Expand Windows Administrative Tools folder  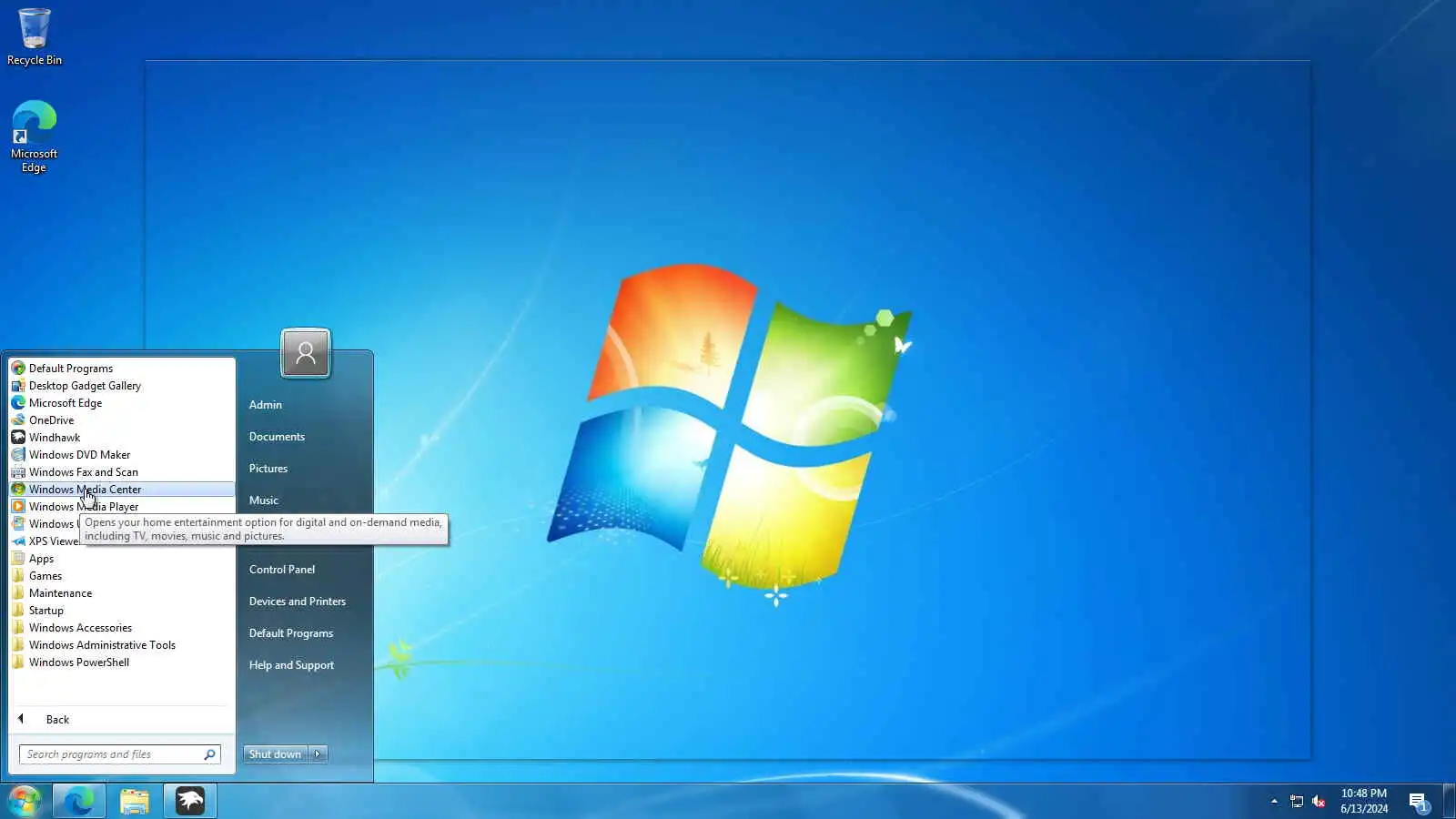[122, 645]
